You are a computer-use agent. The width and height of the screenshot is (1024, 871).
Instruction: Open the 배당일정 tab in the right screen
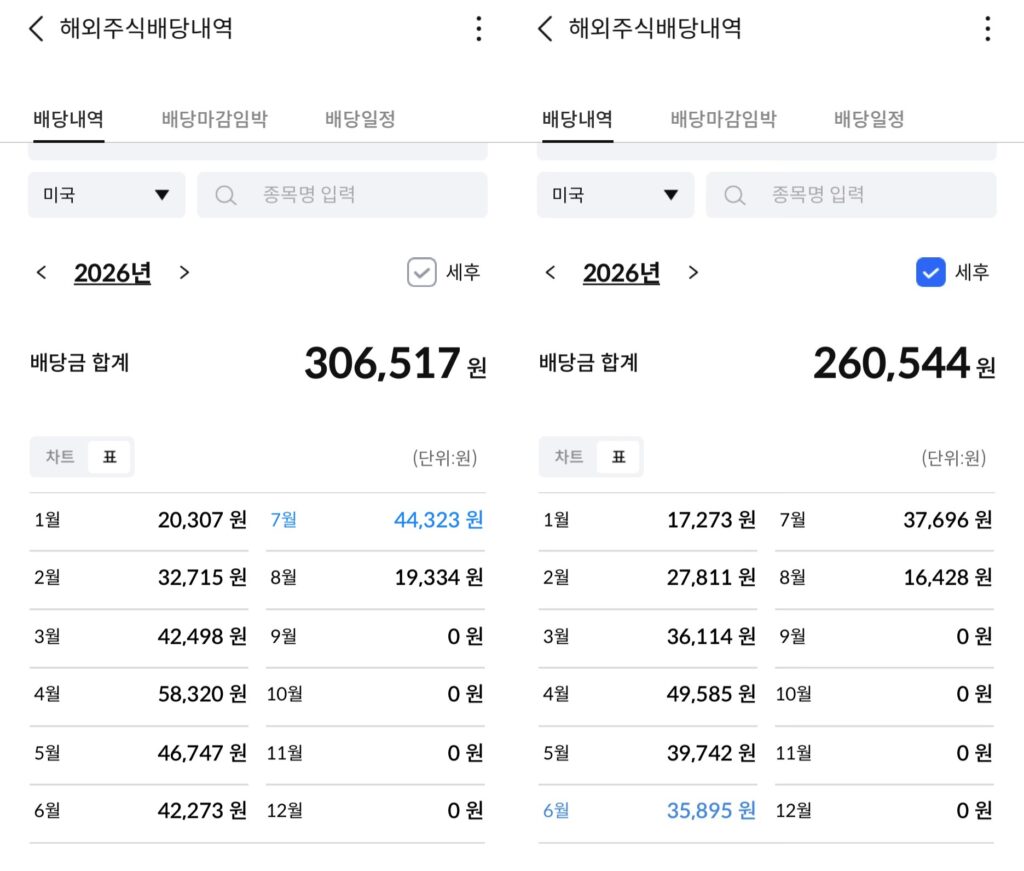(869, 119)
